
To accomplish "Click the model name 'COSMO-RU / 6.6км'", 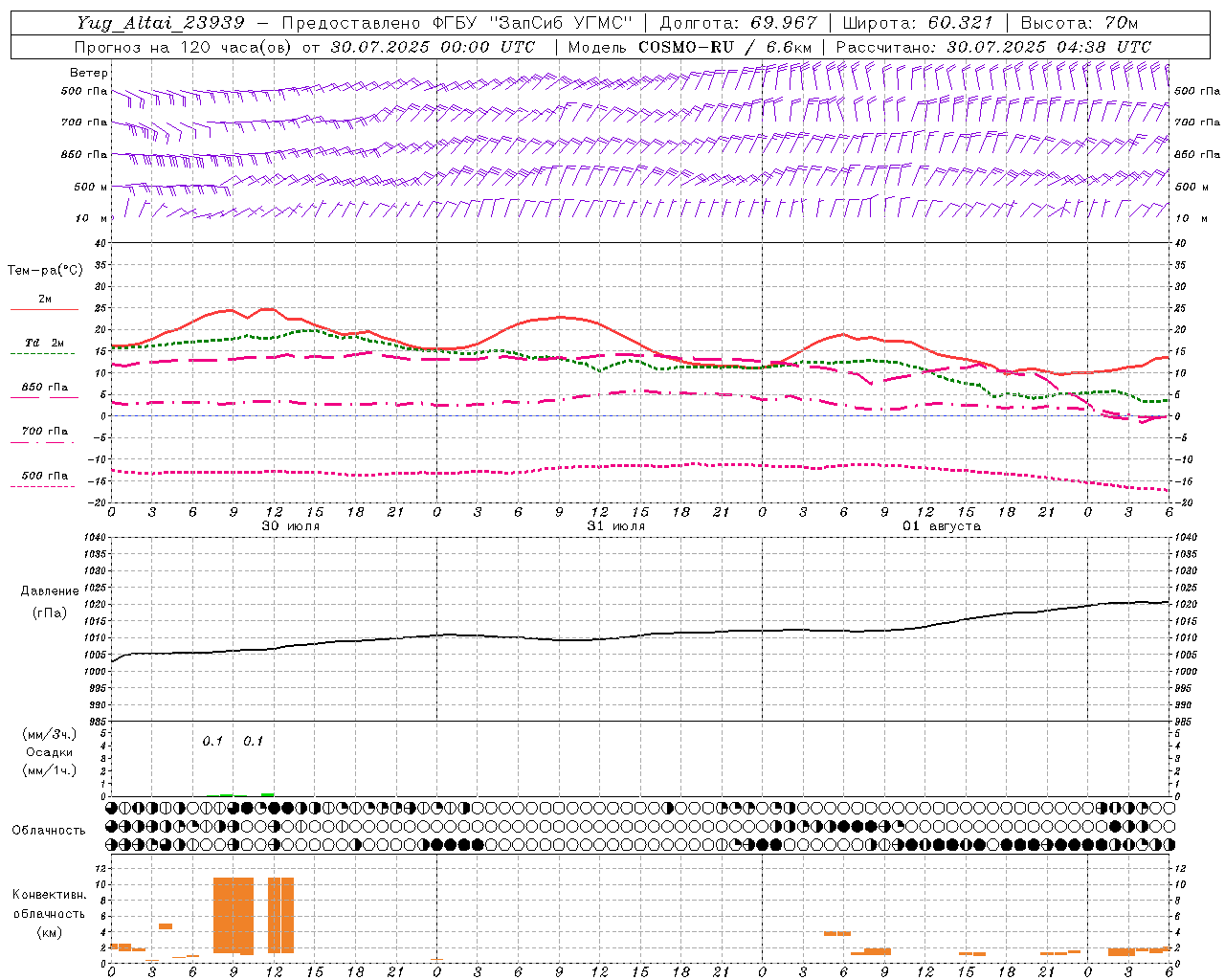I will pyautogui.click(x=724, y=47).
